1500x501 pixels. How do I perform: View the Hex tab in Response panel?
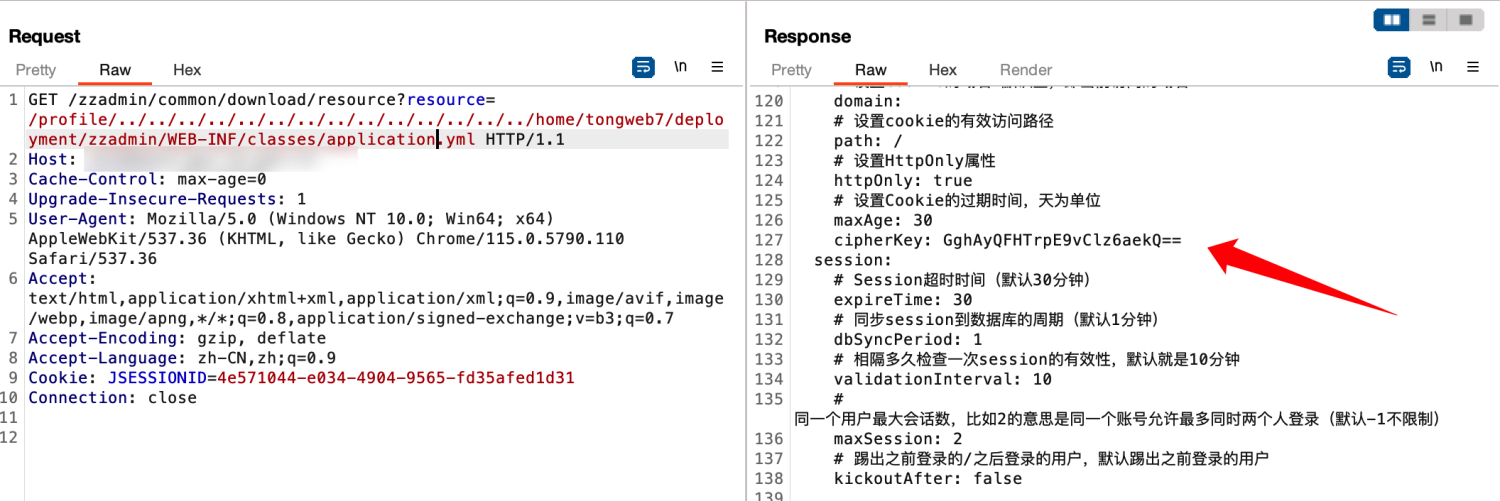942,70
